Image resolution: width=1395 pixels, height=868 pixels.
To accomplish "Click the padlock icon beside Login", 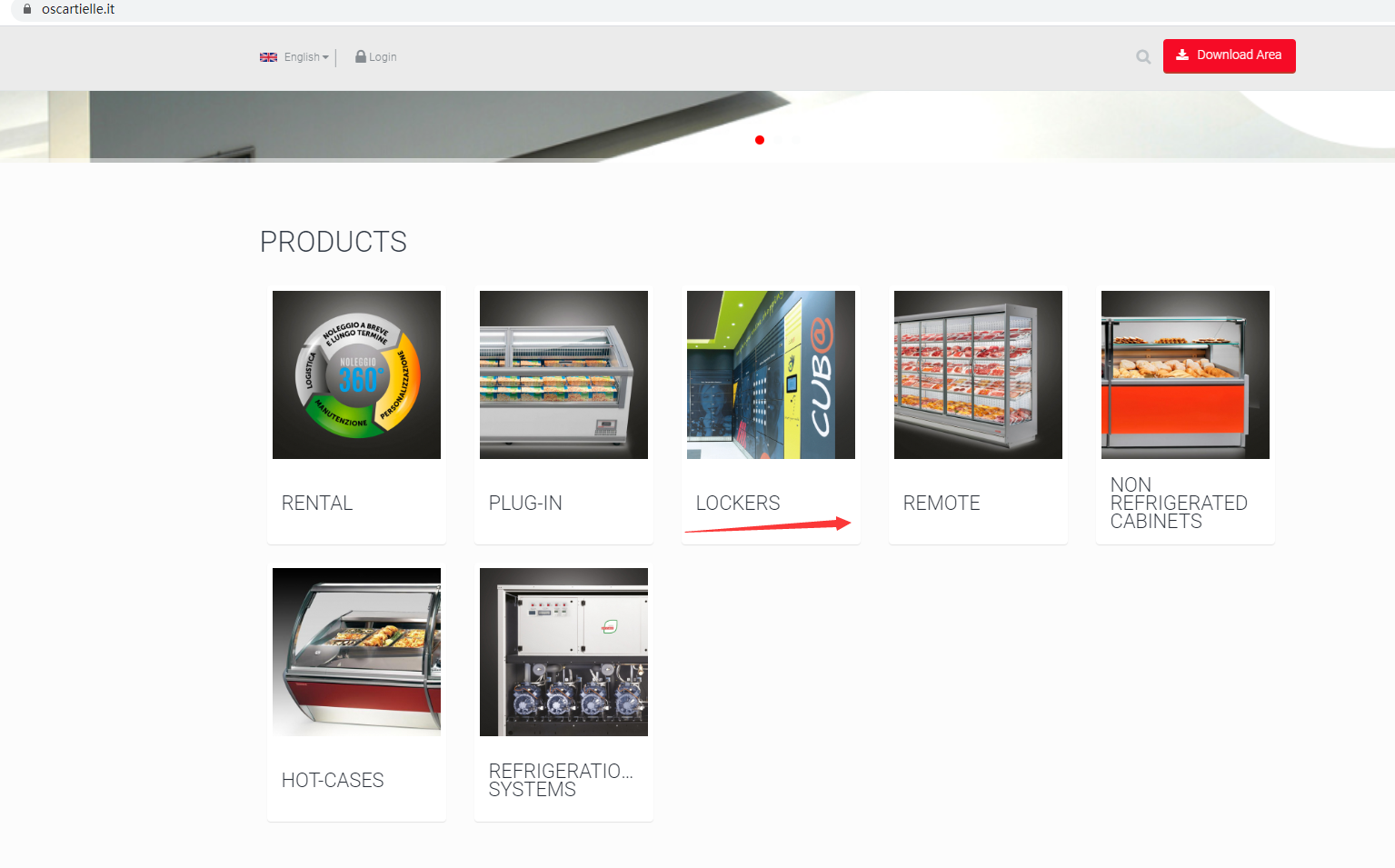I will pyautogui.click(x=361, y=56).
